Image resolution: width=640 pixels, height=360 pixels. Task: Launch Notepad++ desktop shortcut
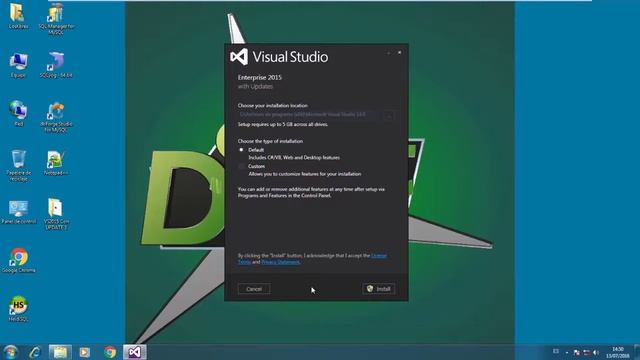click(56, 162)
